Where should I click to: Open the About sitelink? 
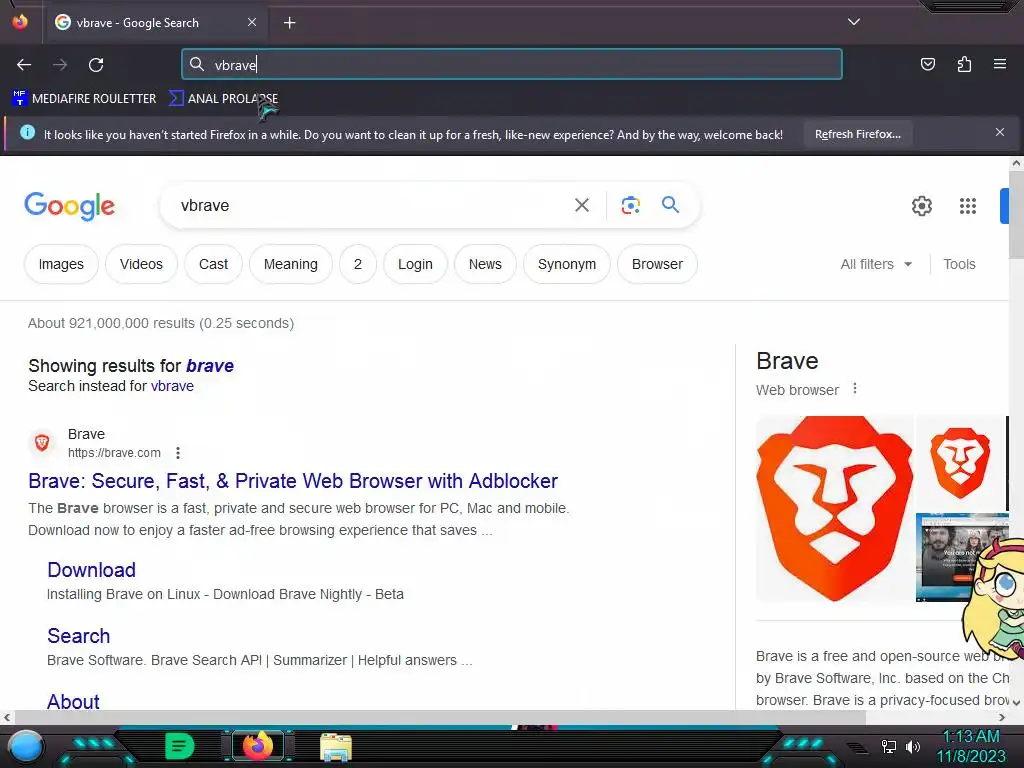point(73,701)
